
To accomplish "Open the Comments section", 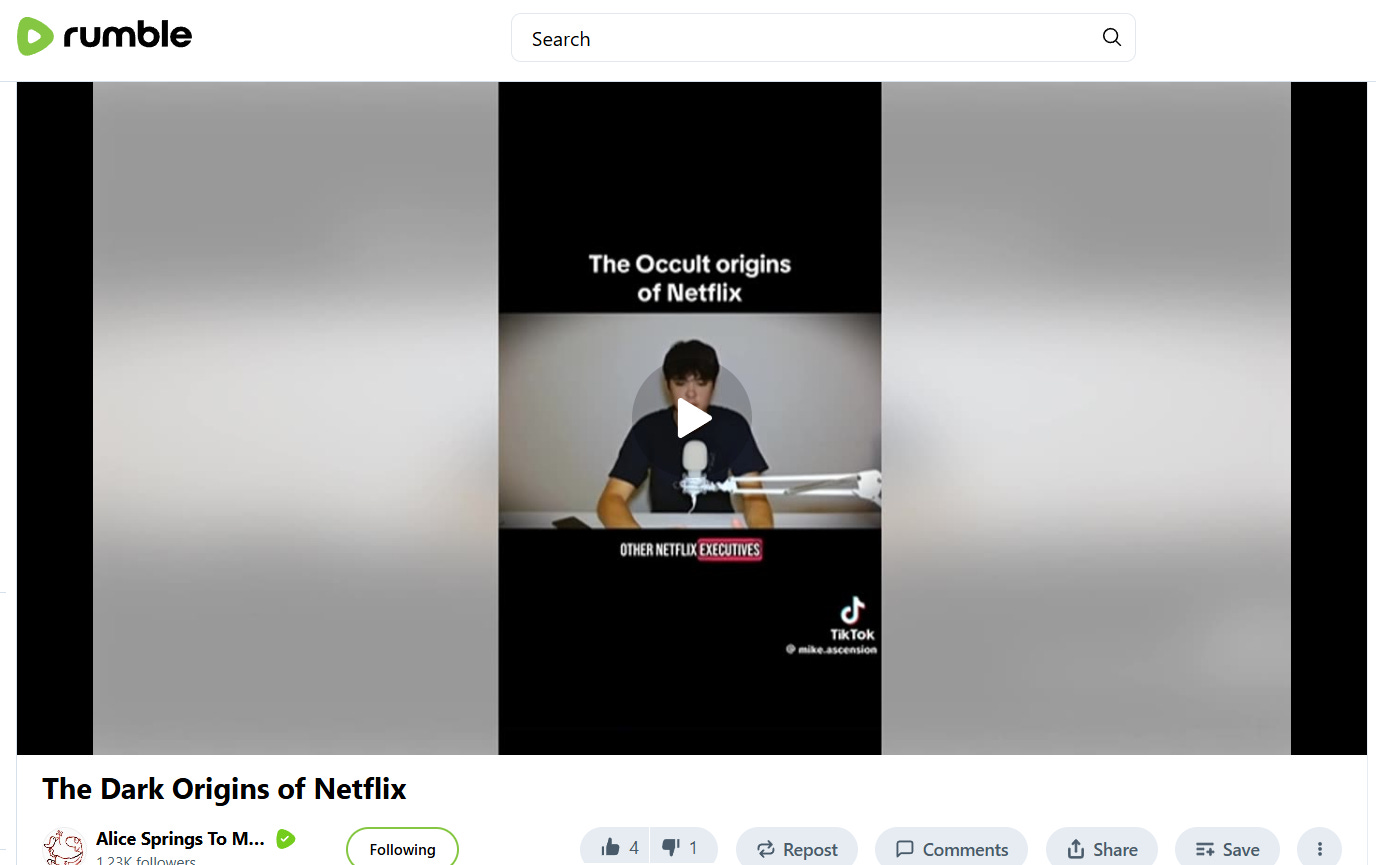I will pyautogui.click(x=951, y=849).
